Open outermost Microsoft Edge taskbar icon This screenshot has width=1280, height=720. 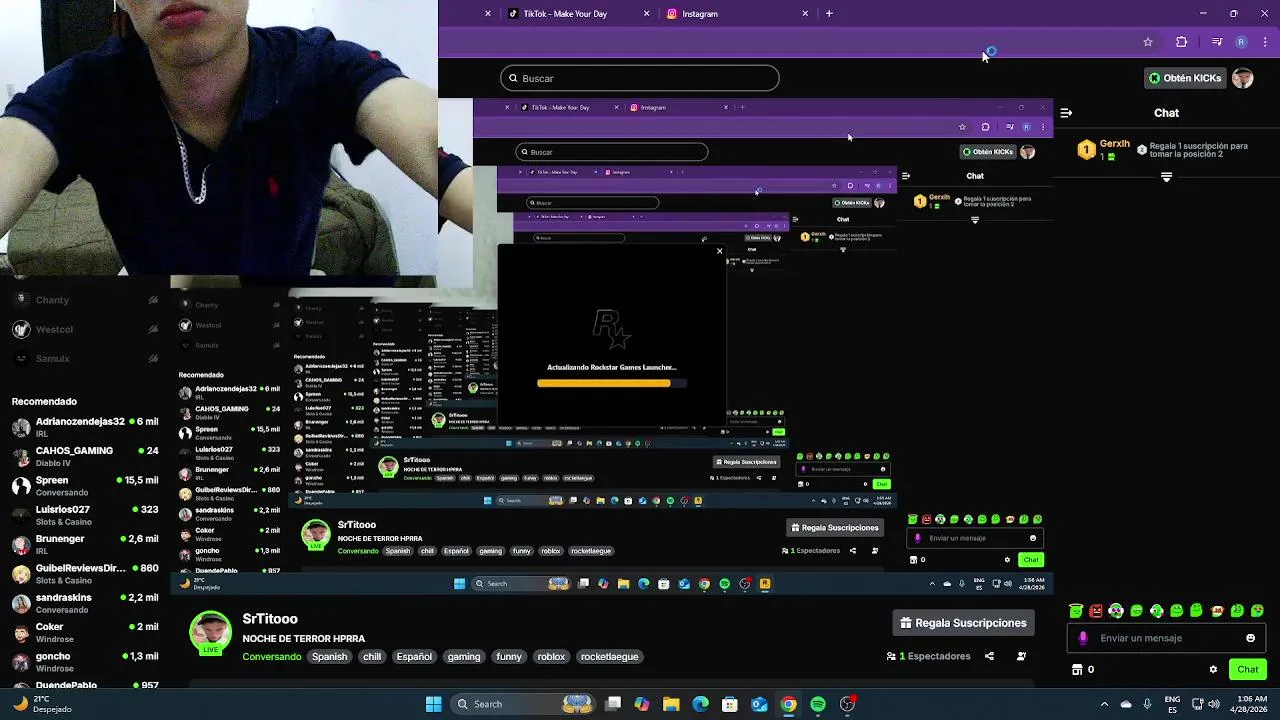point(700,704)
